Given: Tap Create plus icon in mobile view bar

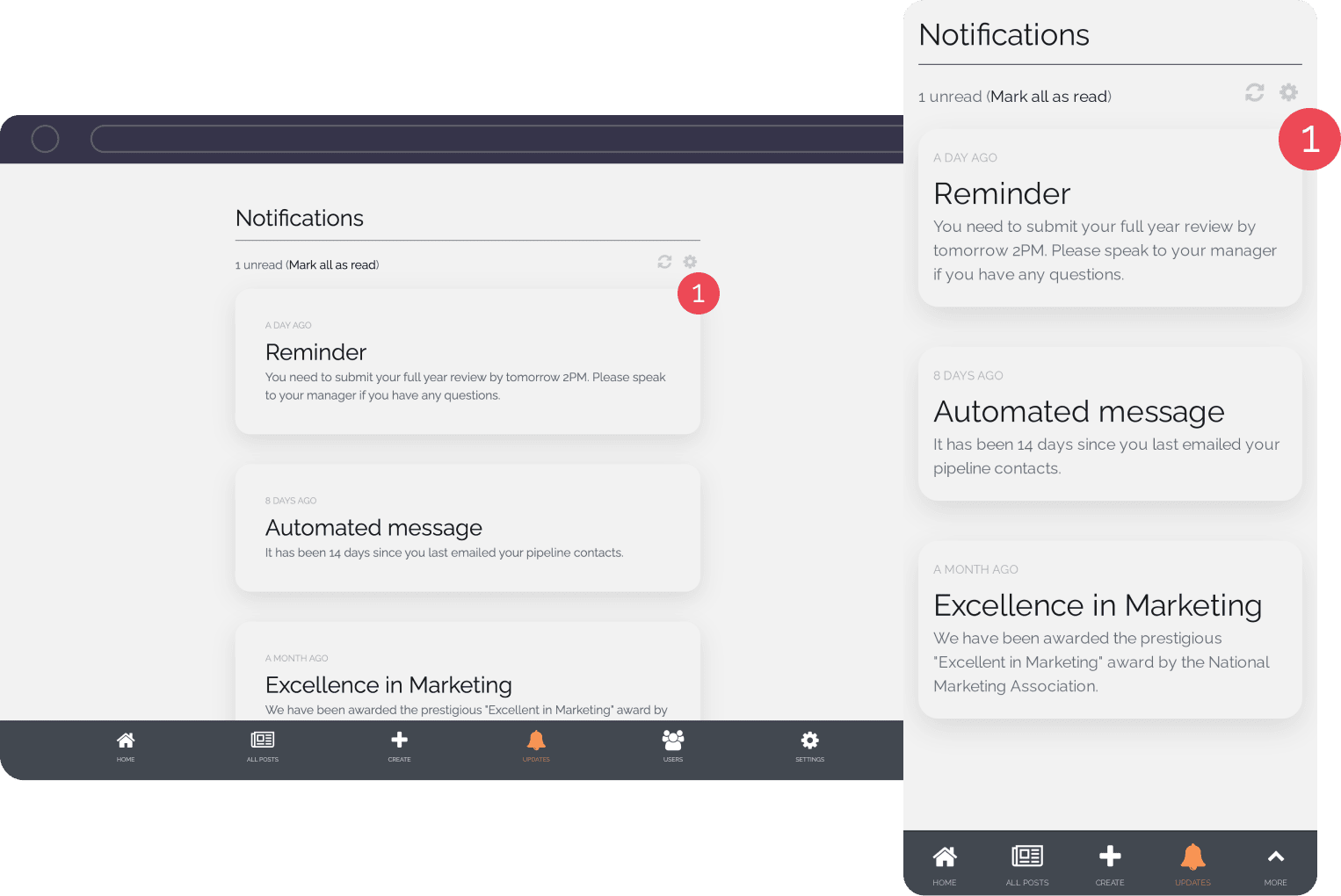Looking at the screenshot, I should tap(1110, 864).
